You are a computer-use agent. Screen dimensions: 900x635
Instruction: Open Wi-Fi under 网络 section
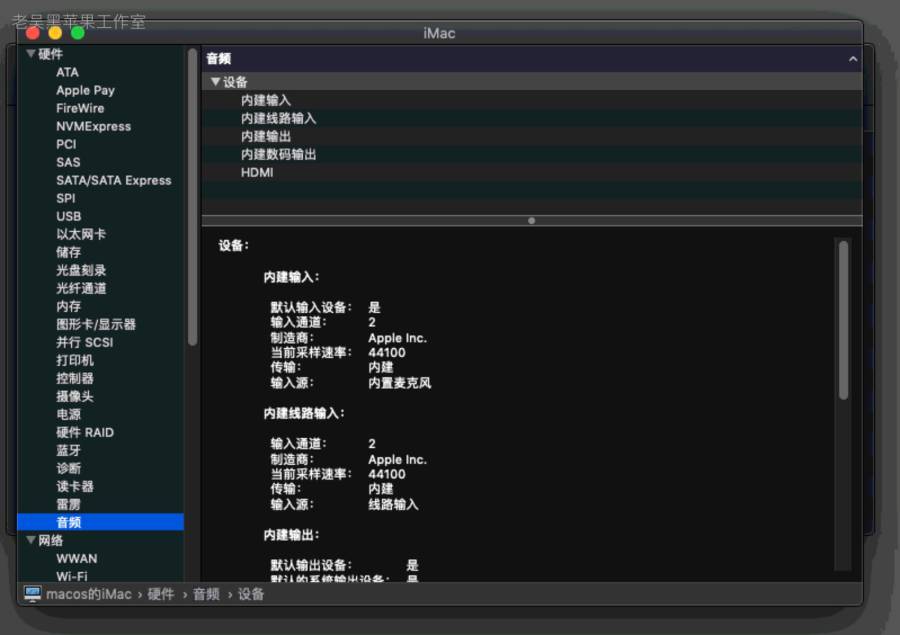(71, 576)
